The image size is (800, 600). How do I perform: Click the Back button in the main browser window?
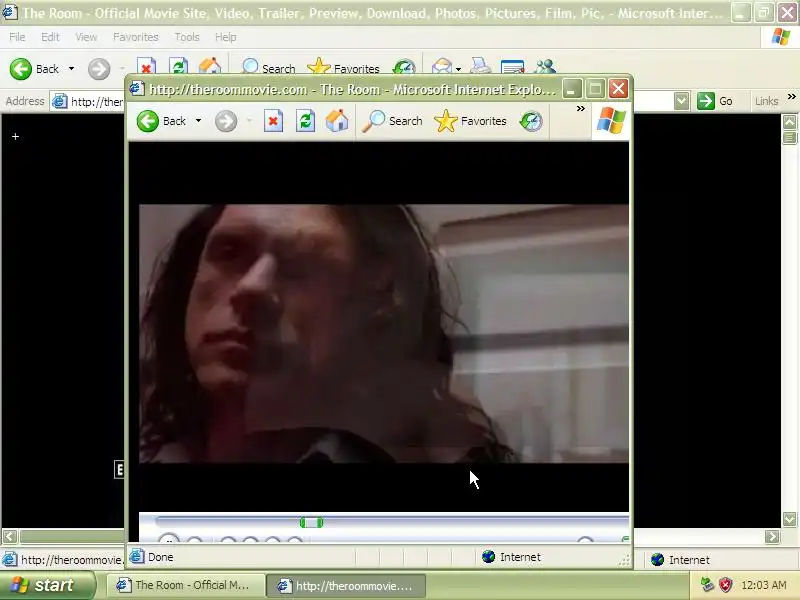click(x=35, y=69)
